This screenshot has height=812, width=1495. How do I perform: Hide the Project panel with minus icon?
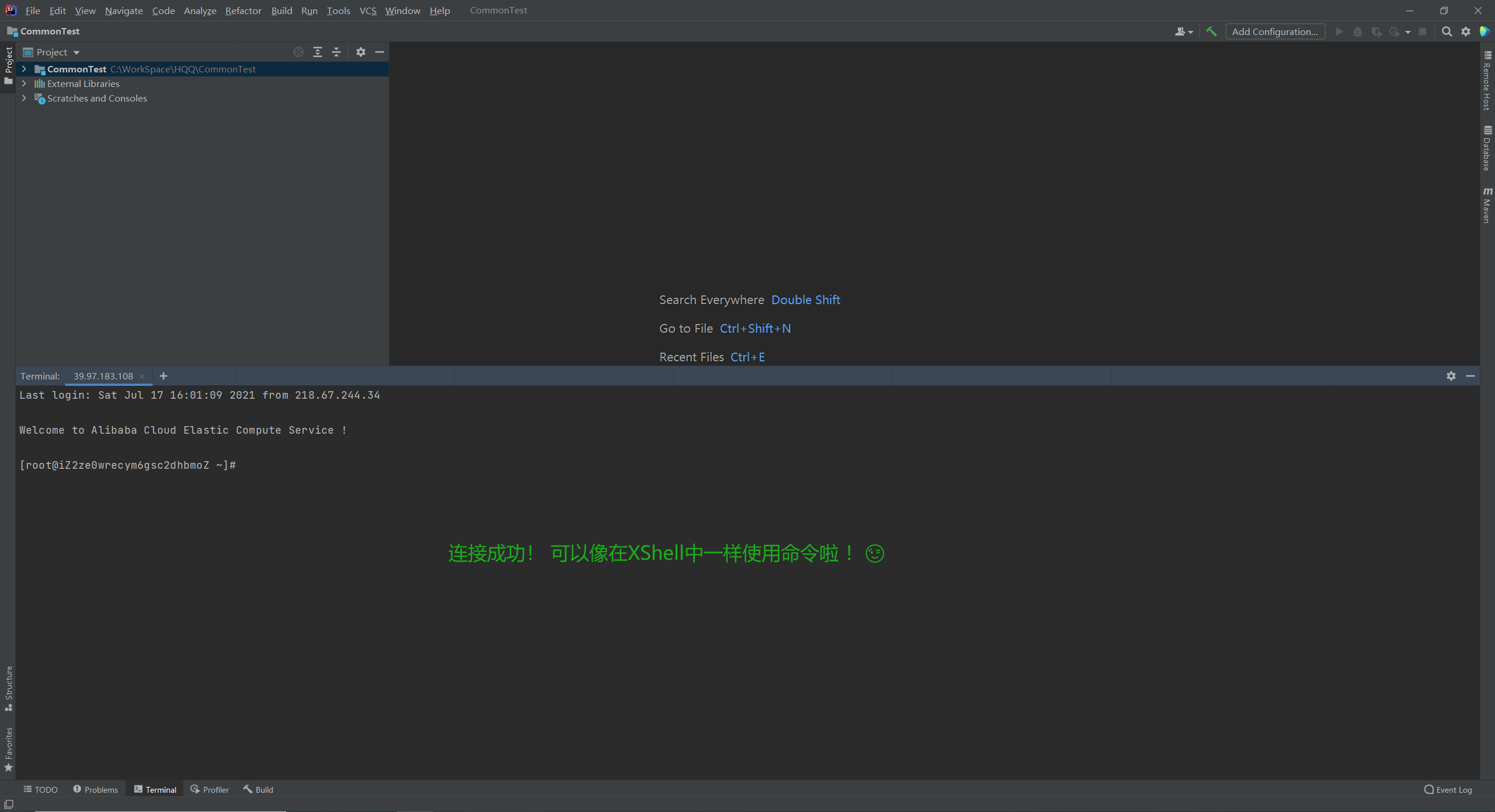point(380,52)
